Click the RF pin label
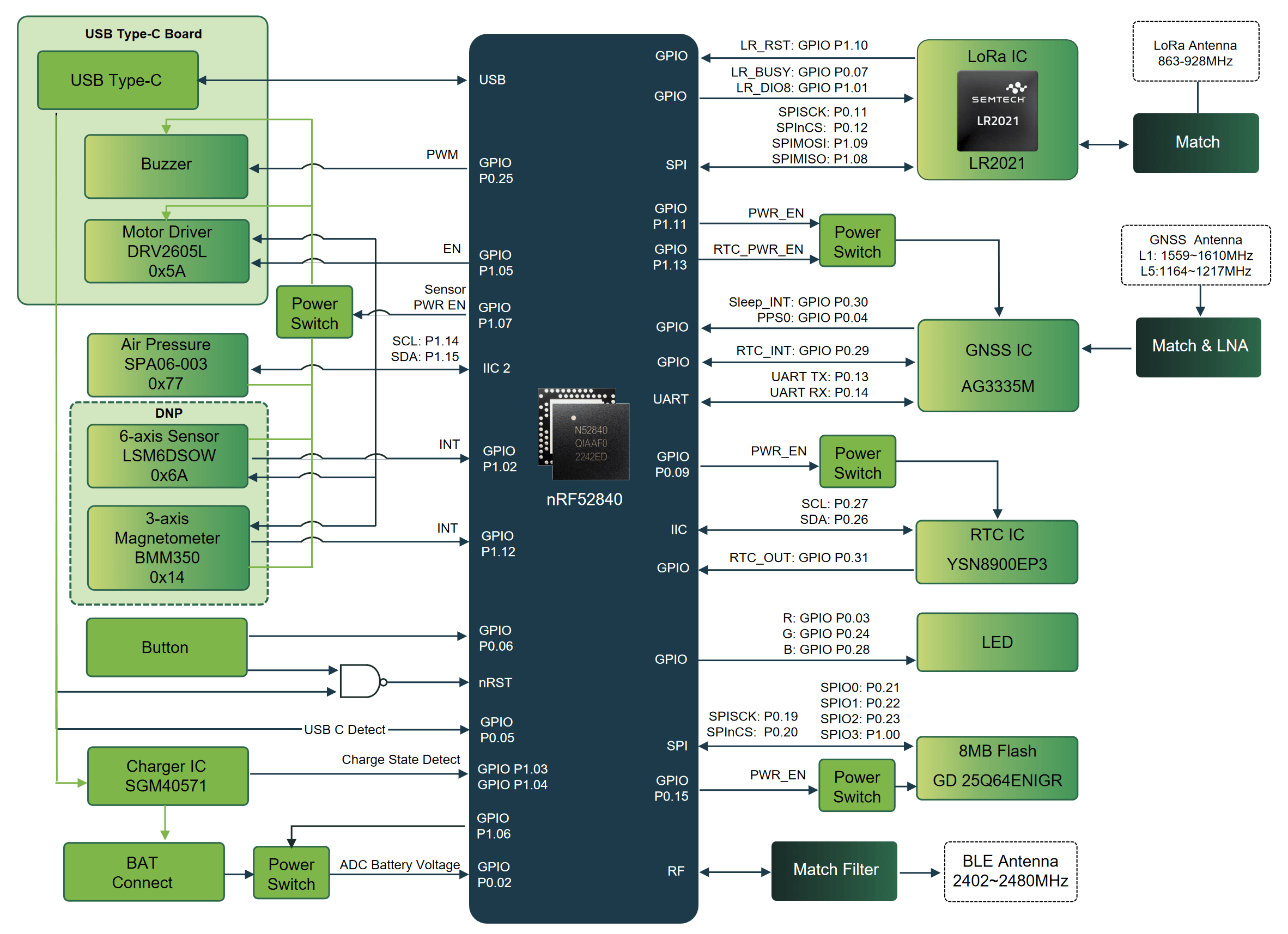Viewport: 1288px width, 934px height. (676, 871)
